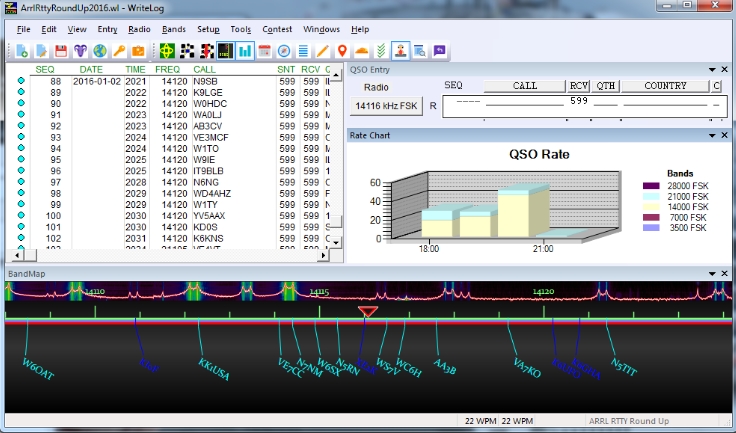
Task: Click the CALL column header in QSO Entry
Action: point(525,85)
